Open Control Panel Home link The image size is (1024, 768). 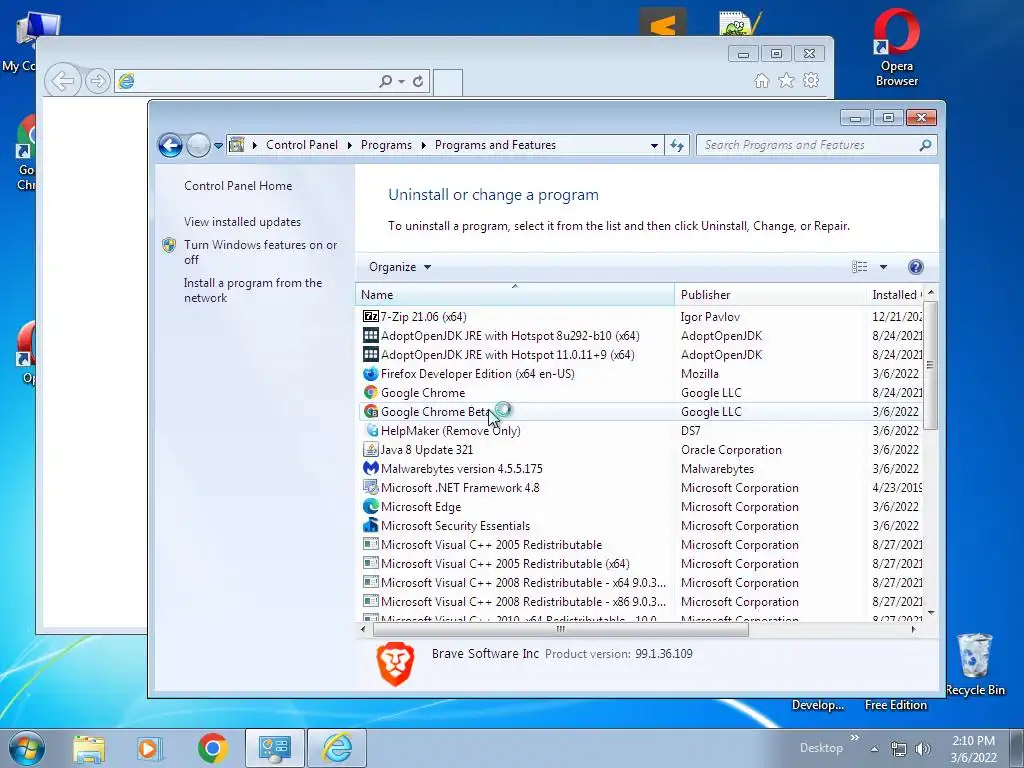pos(238,185)
